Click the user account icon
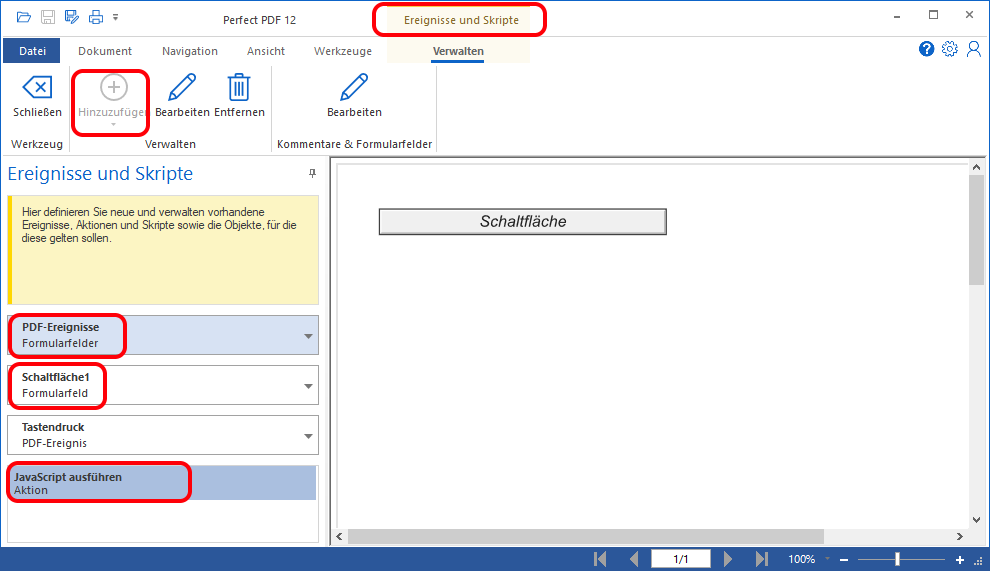The width and height of the screenshot is (990, 571). (973, 49)
